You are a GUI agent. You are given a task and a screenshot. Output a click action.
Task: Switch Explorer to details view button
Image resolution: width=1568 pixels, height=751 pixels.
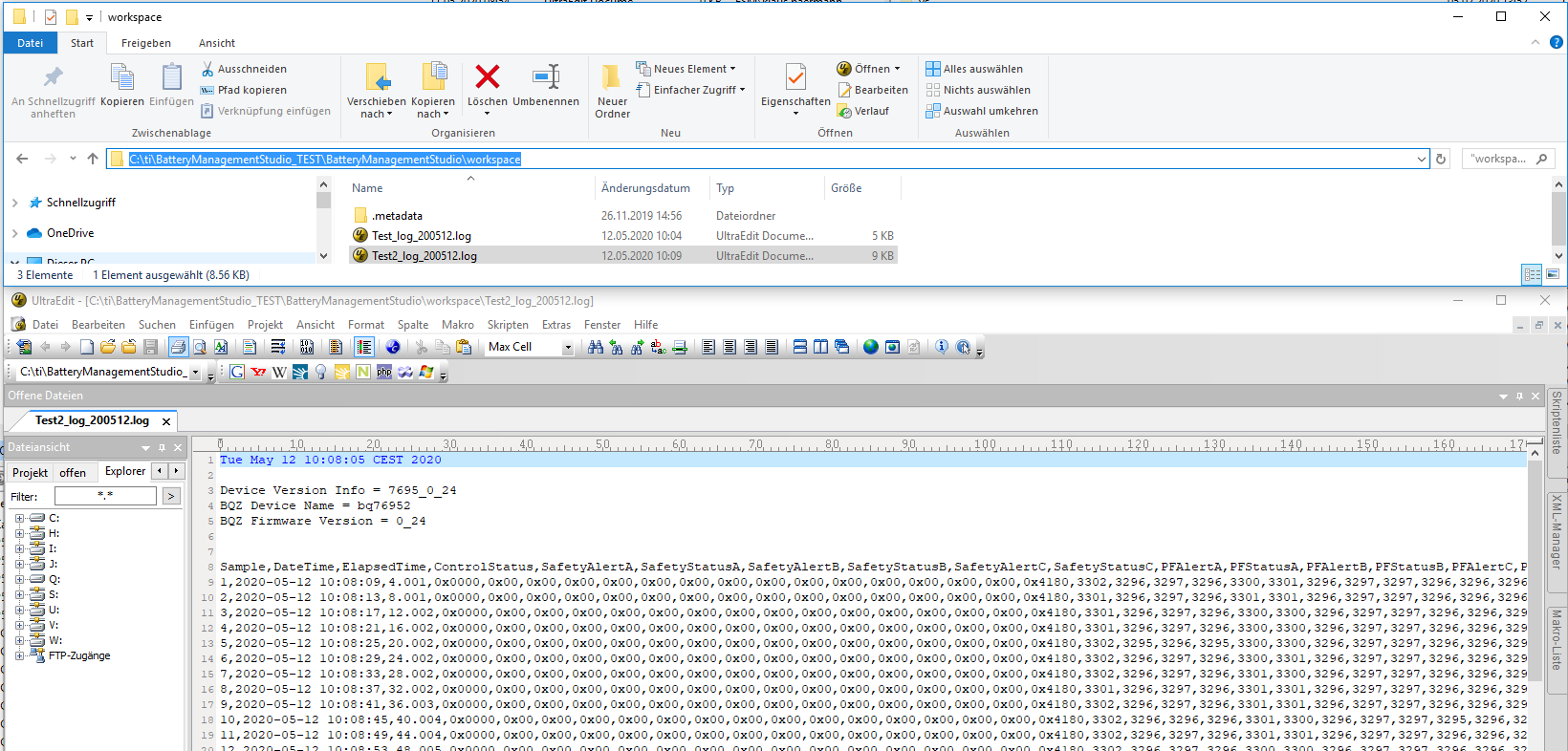1533,274
